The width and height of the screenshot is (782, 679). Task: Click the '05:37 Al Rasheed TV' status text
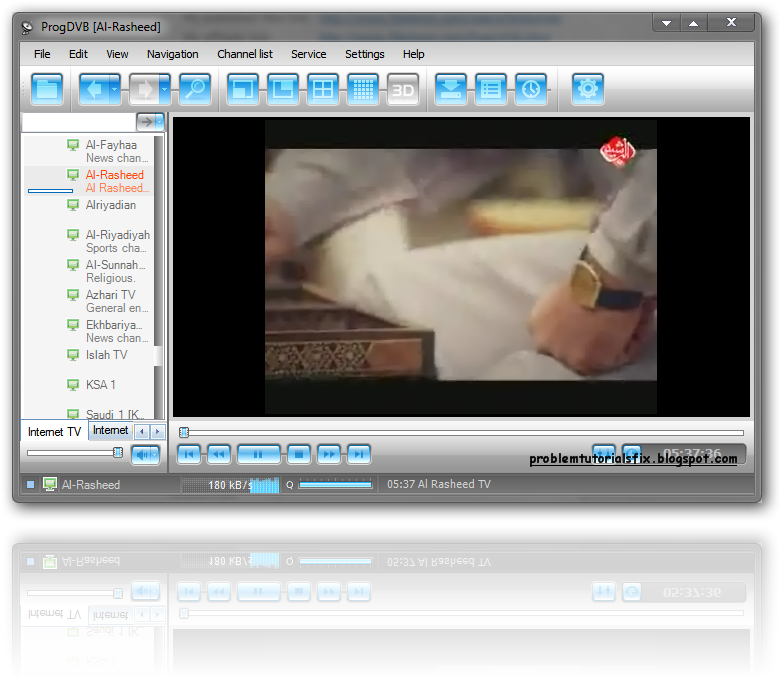click(x=439, y=484)
